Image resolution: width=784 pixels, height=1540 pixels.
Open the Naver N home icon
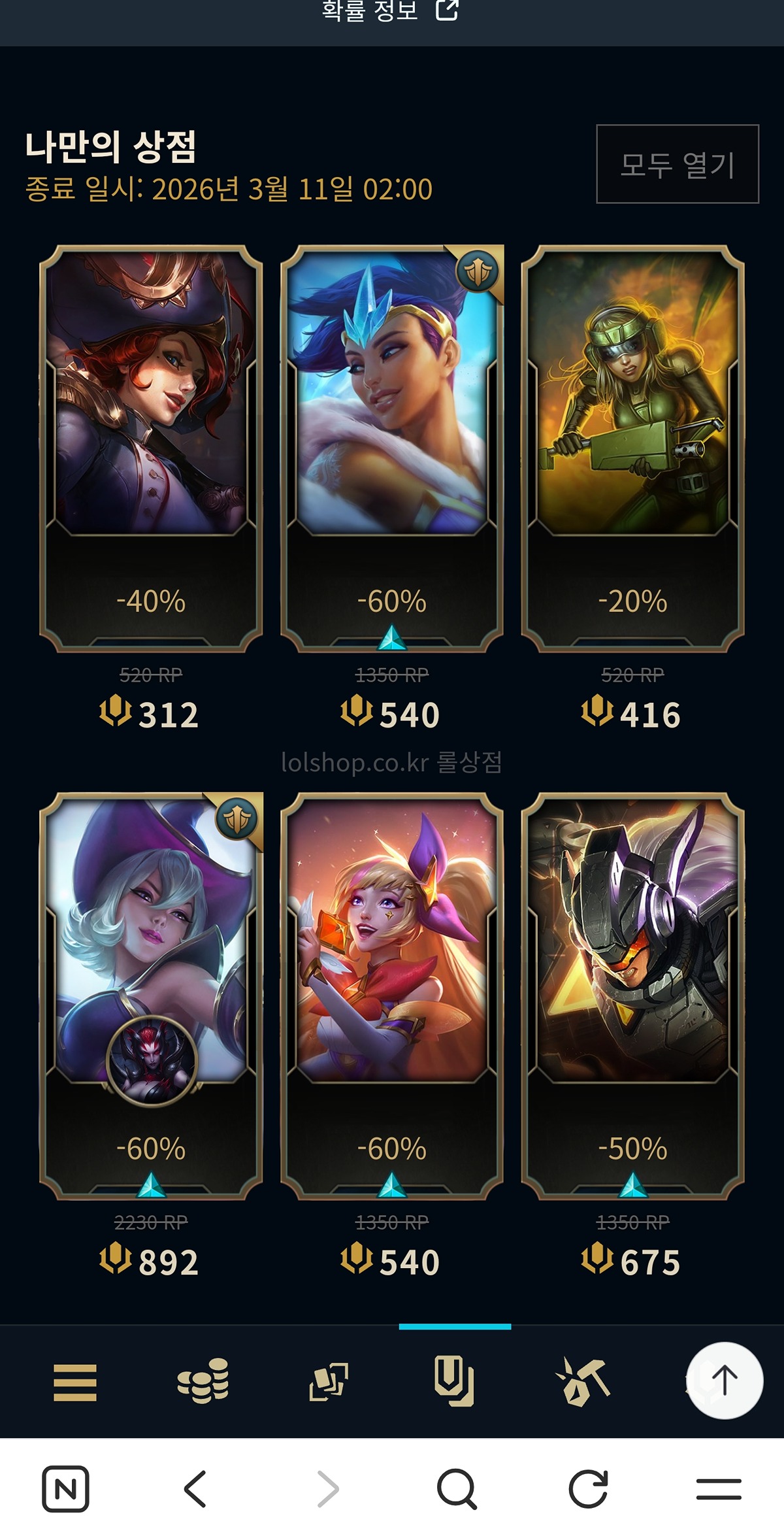(66, 1489)
